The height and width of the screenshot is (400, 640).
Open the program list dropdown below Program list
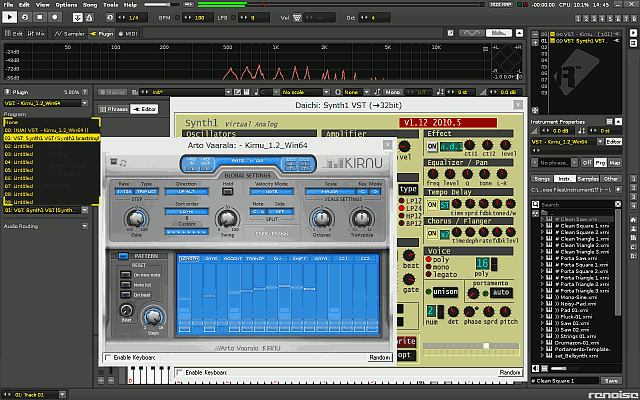click(84, 210)
